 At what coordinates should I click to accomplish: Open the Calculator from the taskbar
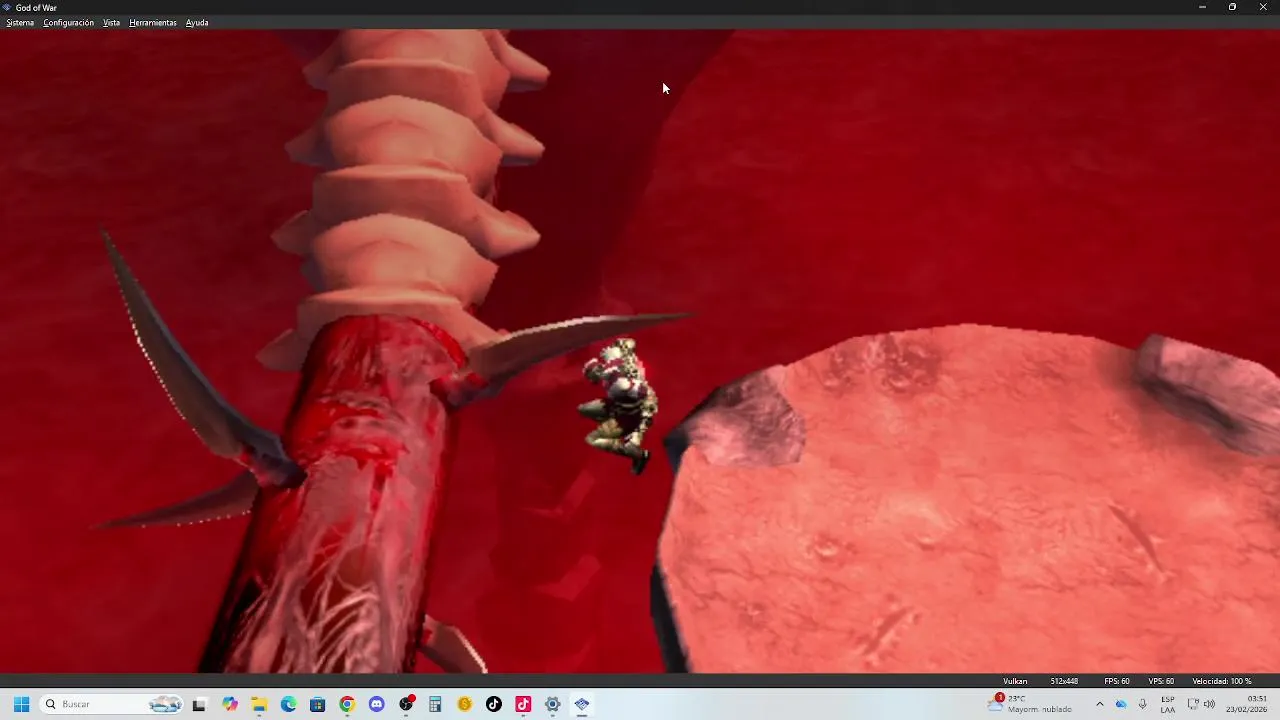coord(435,704)
